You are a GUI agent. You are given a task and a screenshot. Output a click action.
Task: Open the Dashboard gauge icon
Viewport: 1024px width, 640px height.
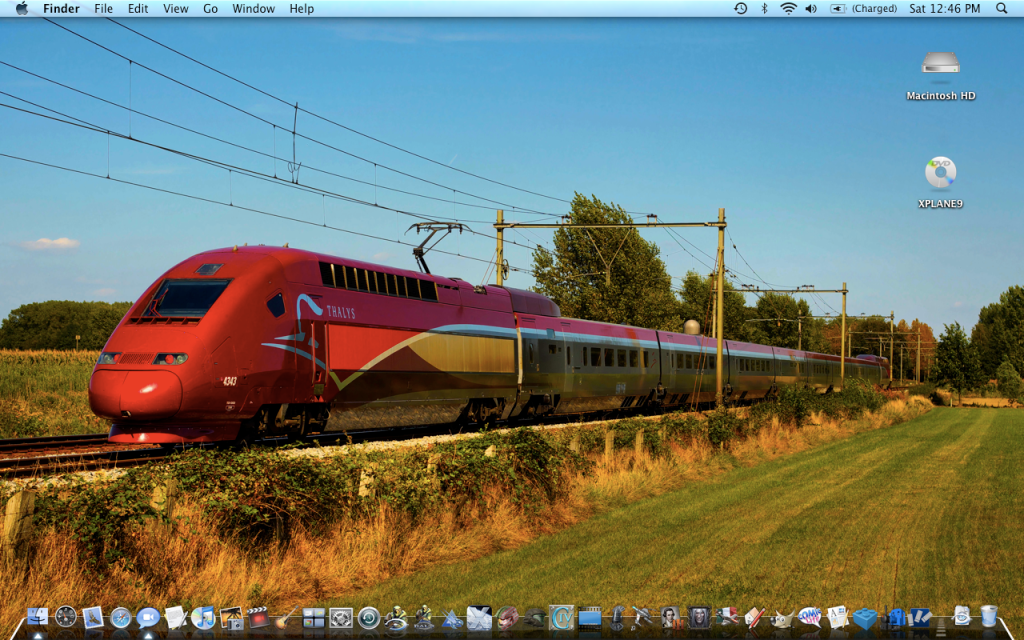click(x=66, y=617)
